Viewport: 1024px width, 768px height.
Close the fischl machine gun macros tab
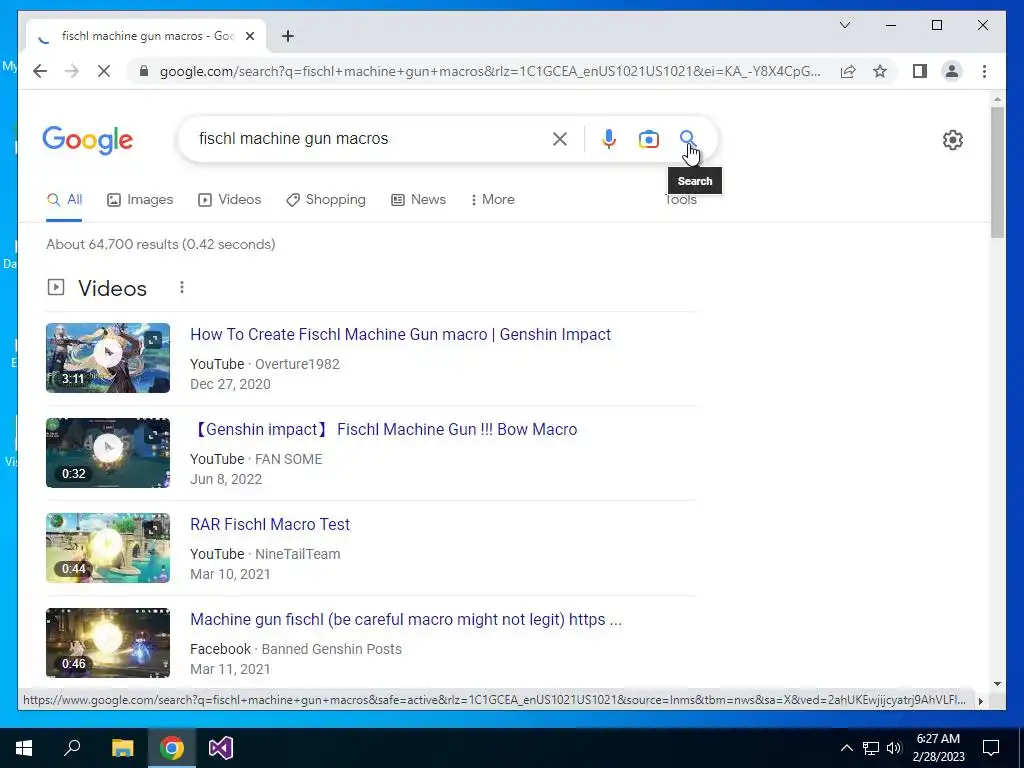tap(249, 36)
